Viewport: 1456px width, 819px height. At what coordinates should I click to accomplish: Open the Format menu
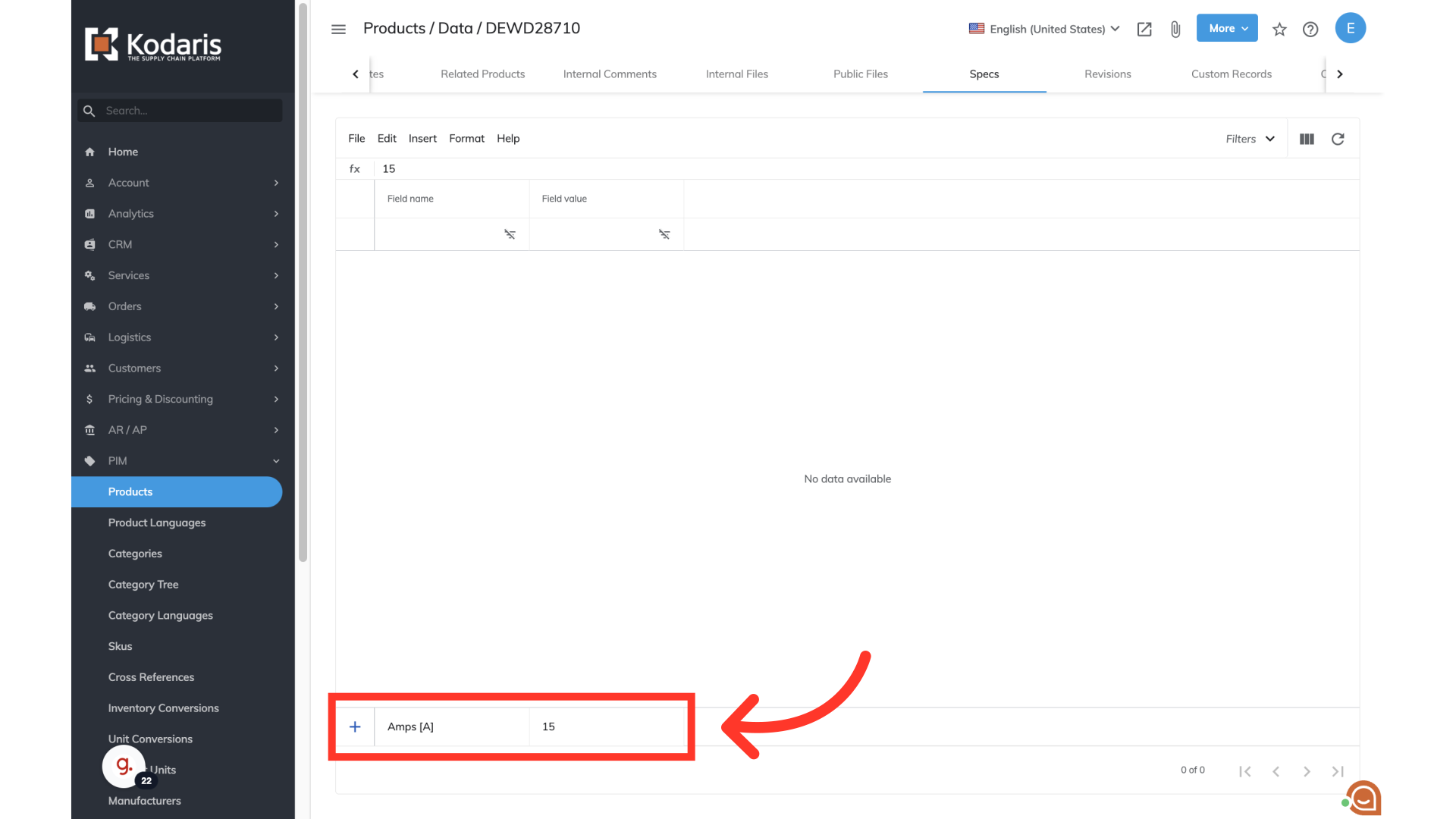pos(466,138)
